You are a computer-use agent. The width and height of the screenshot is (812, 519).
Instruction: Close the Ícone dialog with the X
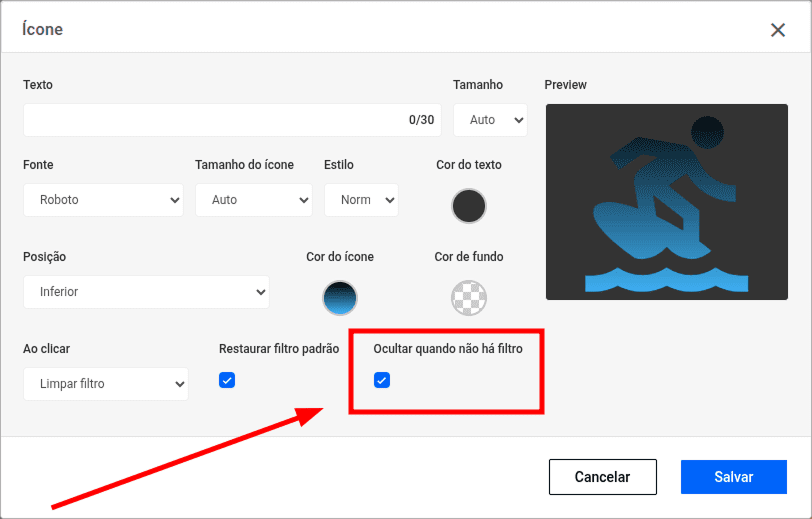(778, 30)
